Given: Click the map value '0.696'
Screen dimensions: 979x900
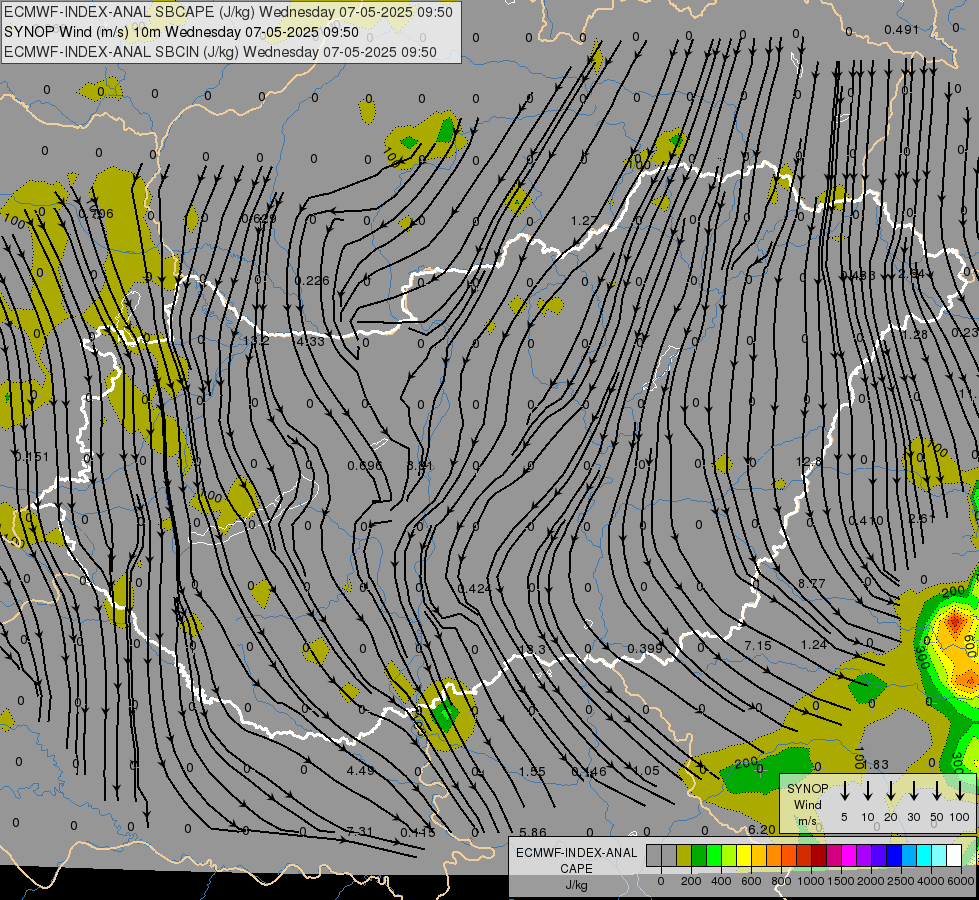Looking at the screenshot, I should pyautogui.click(x=365, y=466).
